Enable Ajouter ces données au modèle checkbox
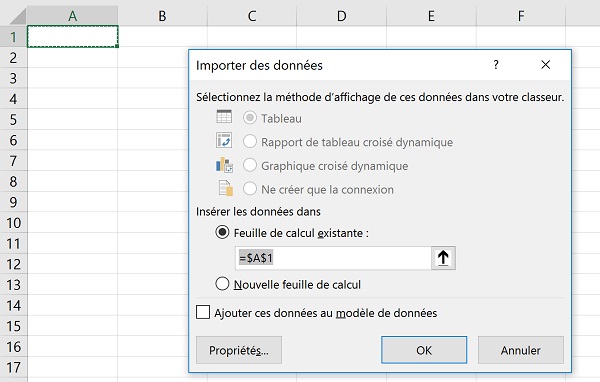The height and width of the screenshot is (382, 600). tap(203, 312)
